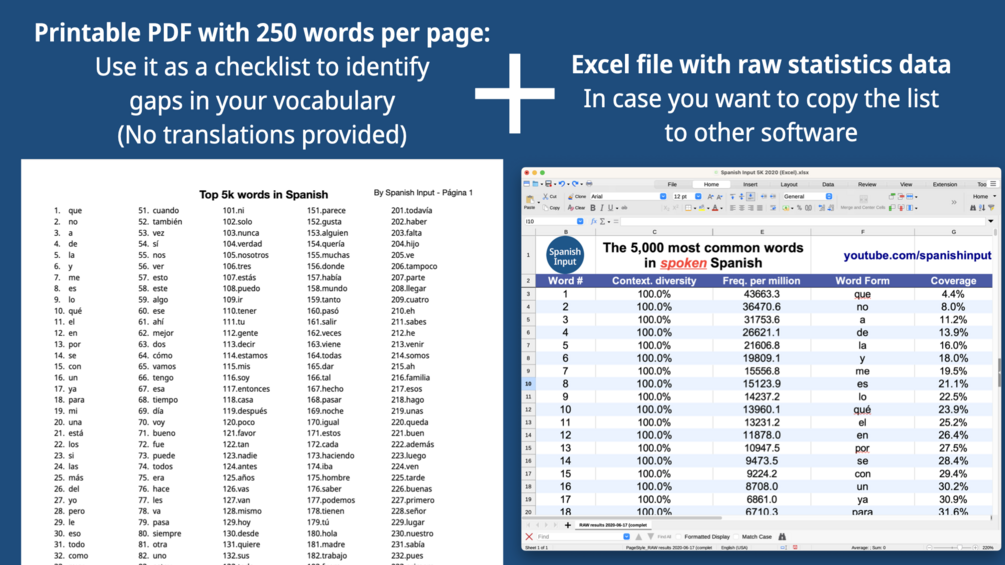Toggle underline formatting

pos(610,208)
